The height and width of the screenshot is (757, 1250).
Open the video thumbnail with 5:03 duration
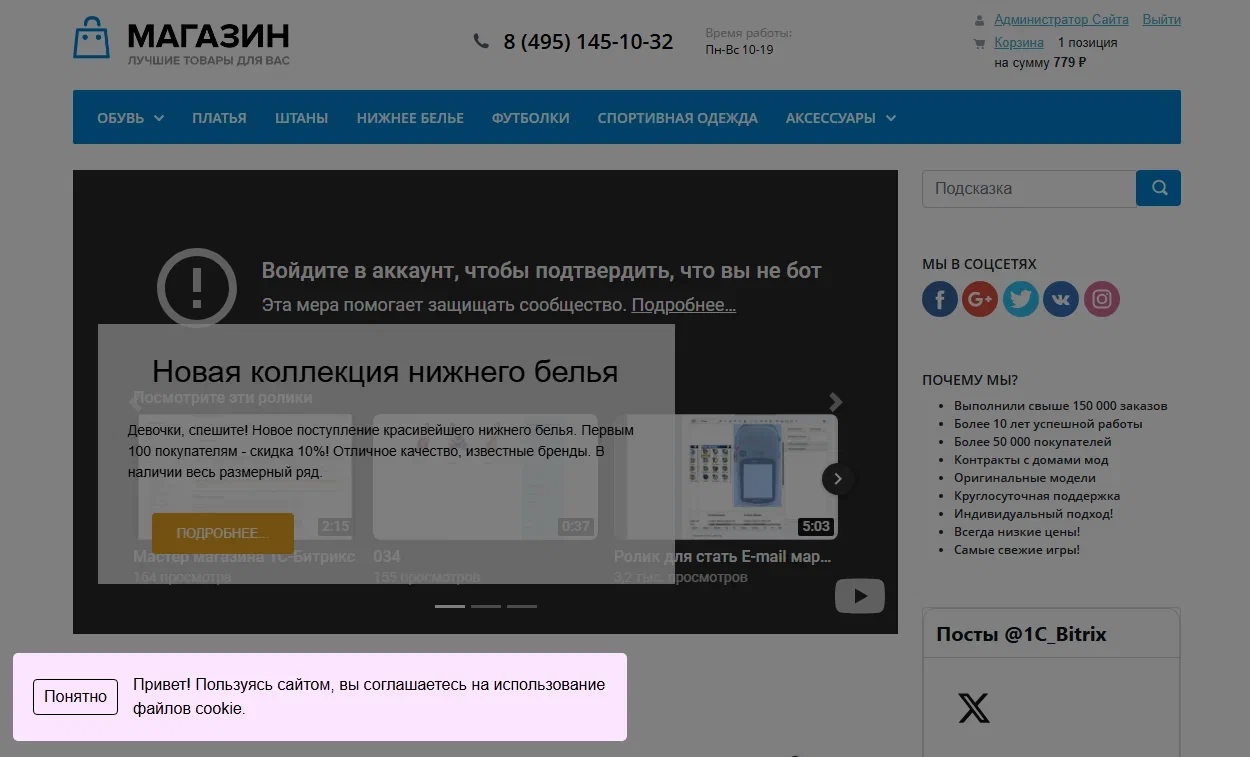coord(726,477)
